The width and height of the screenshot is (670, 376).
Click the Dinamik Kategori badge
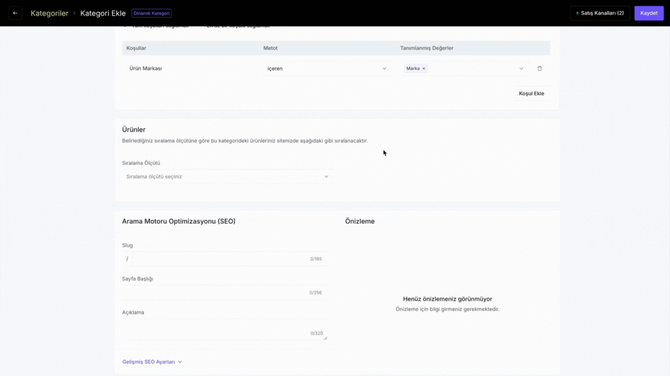point(152,13)
